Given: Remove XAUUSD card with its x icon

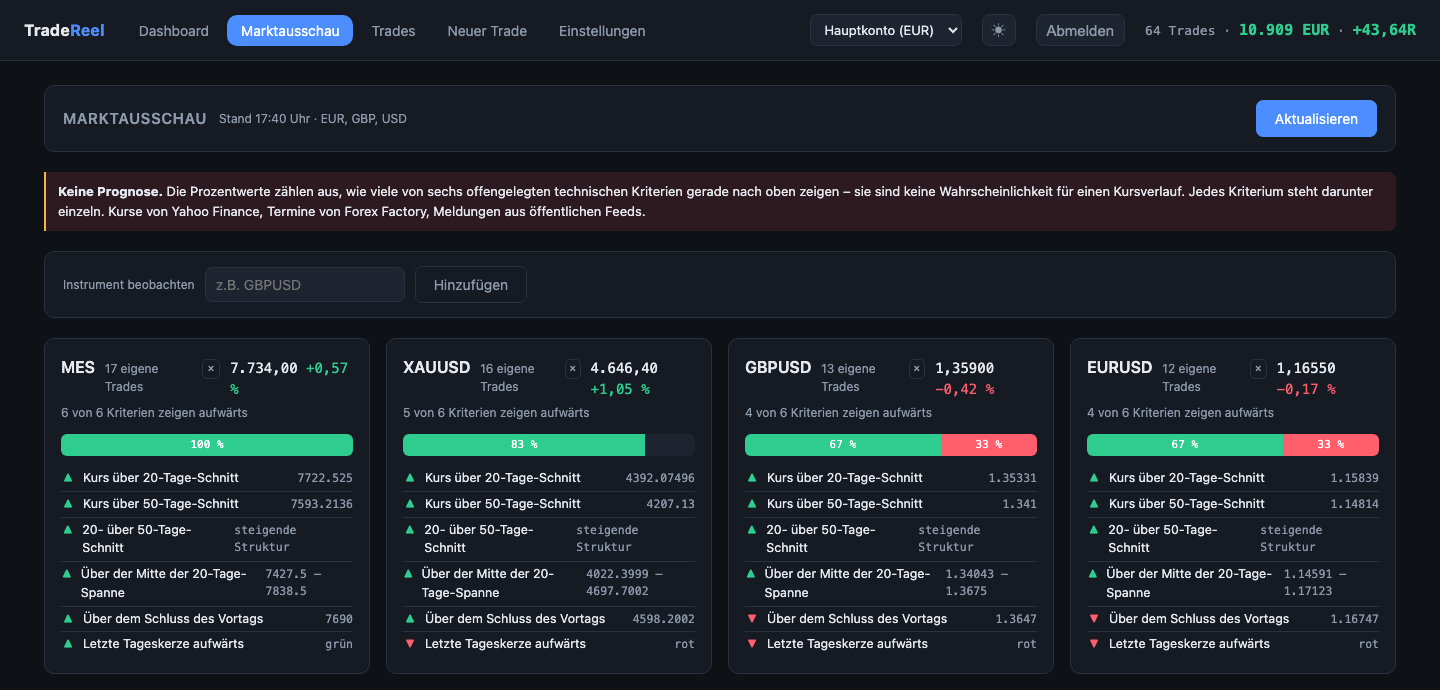Looking at the screenshot, I should tap(573, 369).
